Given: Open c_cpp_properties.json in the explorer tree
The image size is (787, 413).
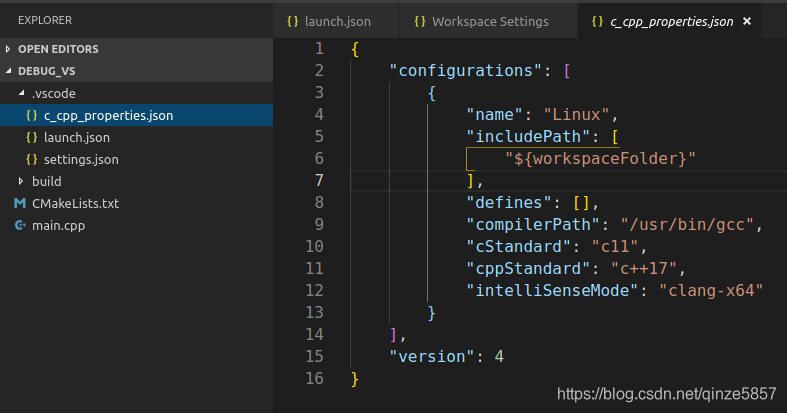Looking at the screenshot, I should point(137,115).
